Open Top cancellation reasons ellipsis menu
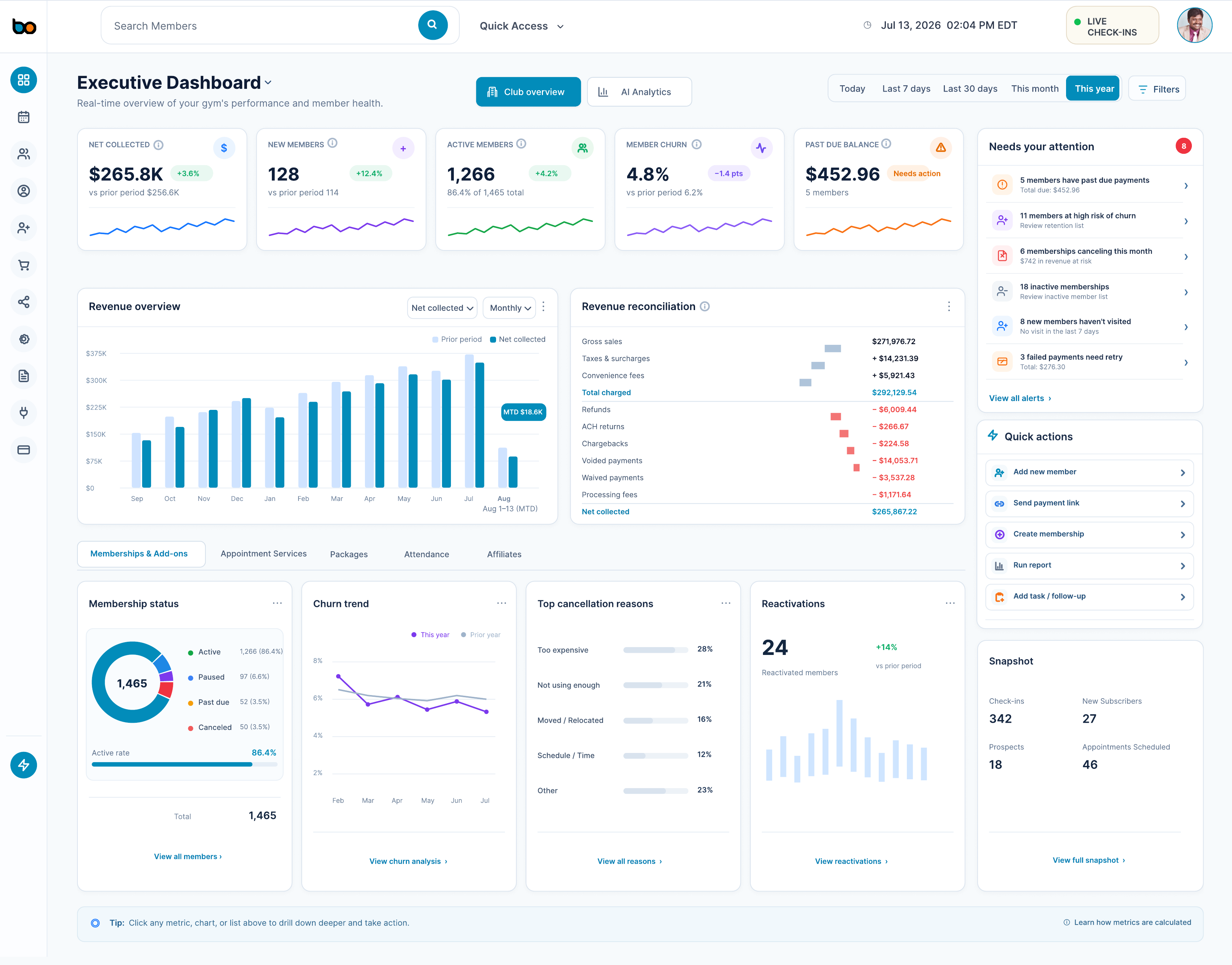Image resolution: width=1232 pixels, height=965 pixels. click(x=726, y=603)
